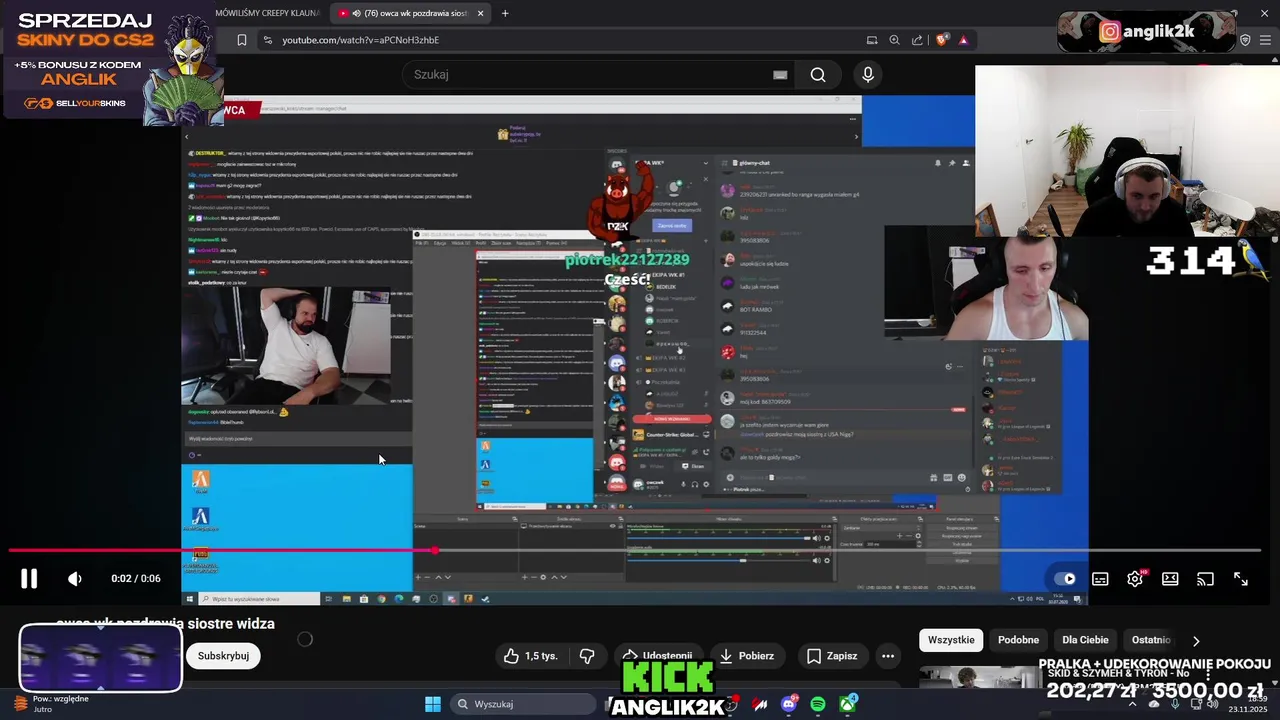Dislike the video with the thumbs-down icon
The image size is (1280, 720).
point(587,656)
